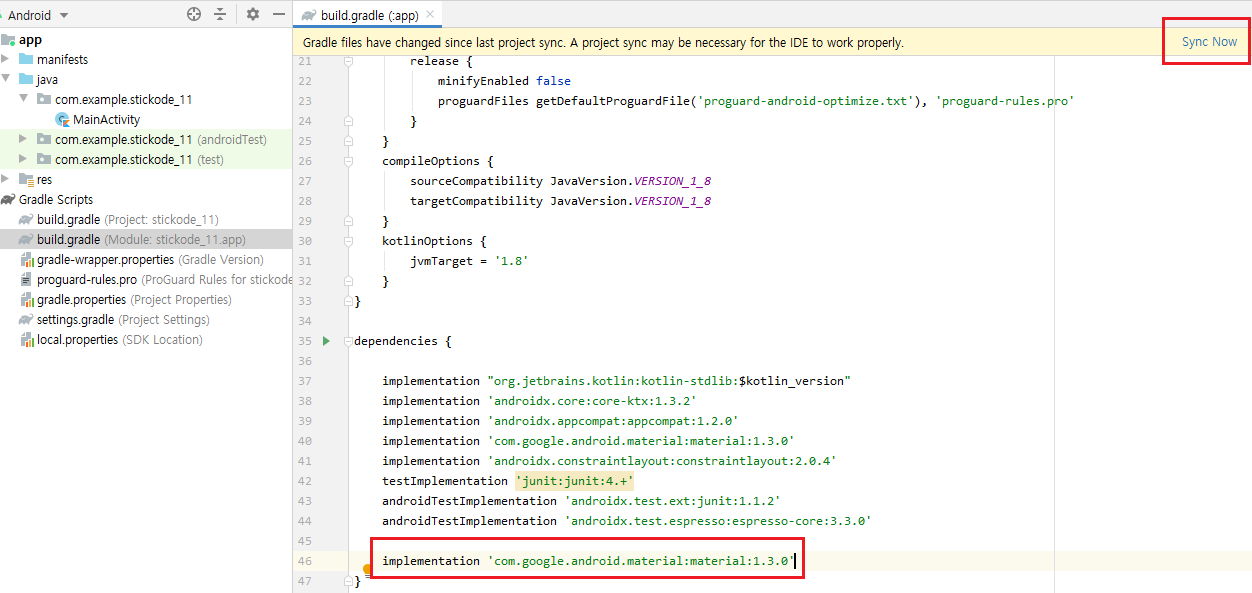Image resolution: width=1252 pixels, height=593 pixels.
Task: Click the lightbulb quick-fix icon near line 46
Action: pyautogui.click(x=368, y=570)
